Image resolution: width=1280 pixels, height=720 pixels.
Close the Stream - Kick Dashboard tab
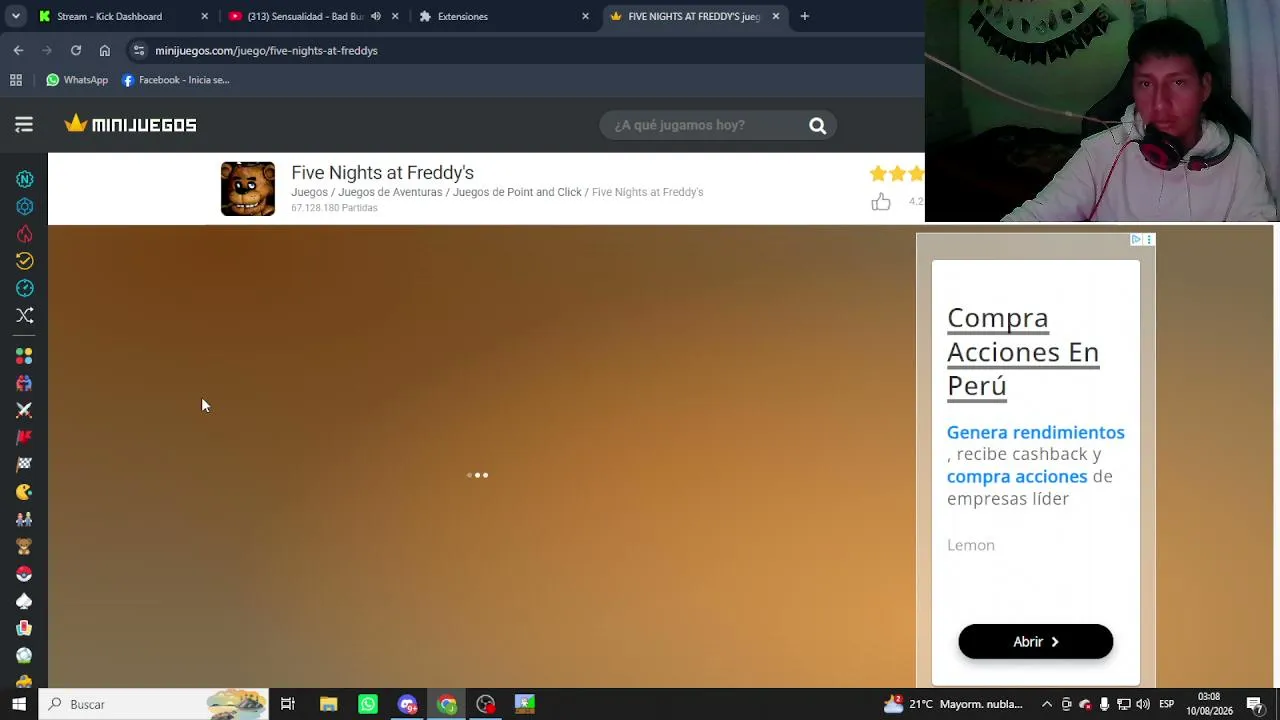[204, 16]
